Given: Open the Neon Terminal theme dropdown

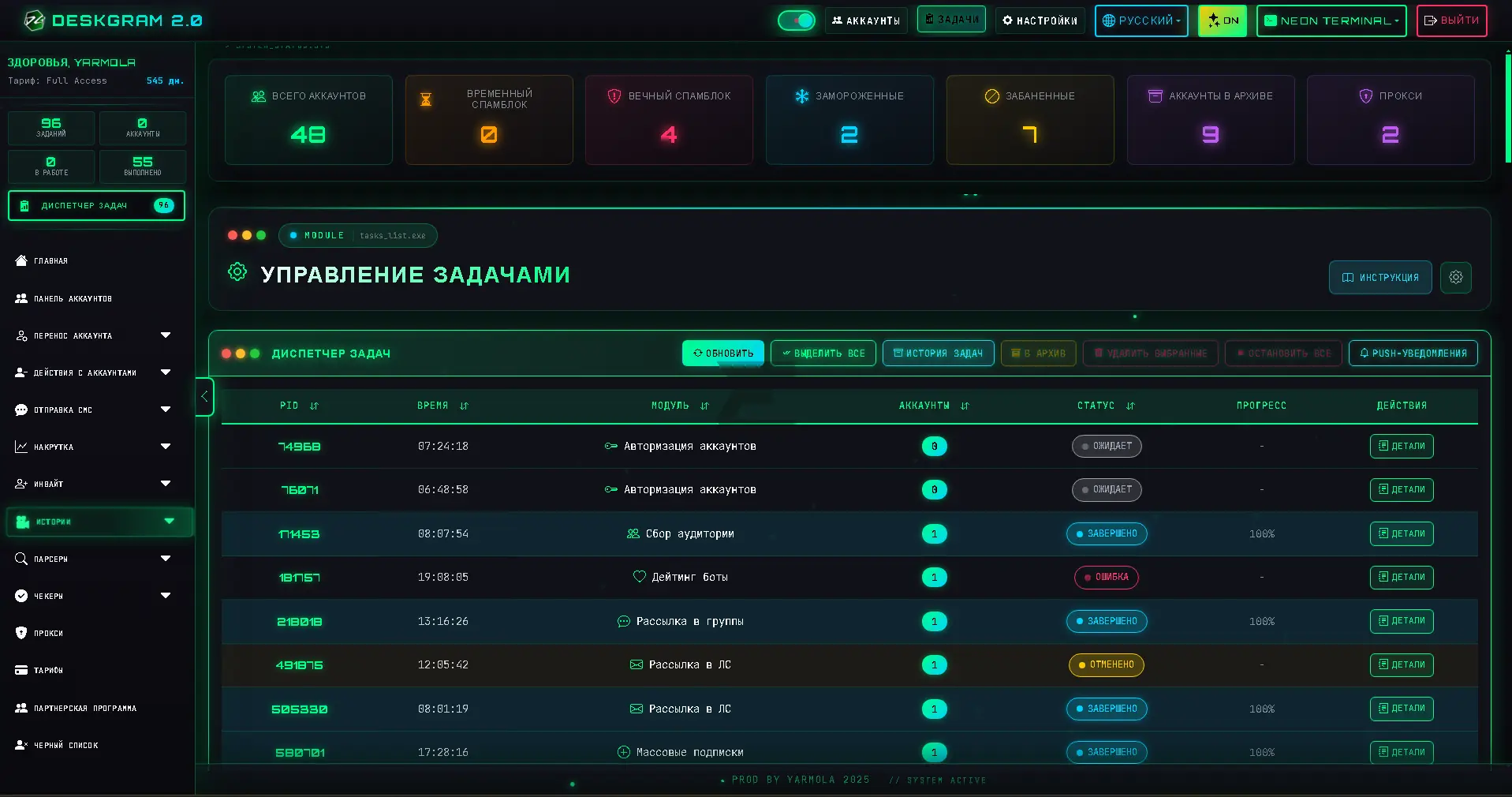Looking at the screenshot, I should click(x=1331, y=21).
